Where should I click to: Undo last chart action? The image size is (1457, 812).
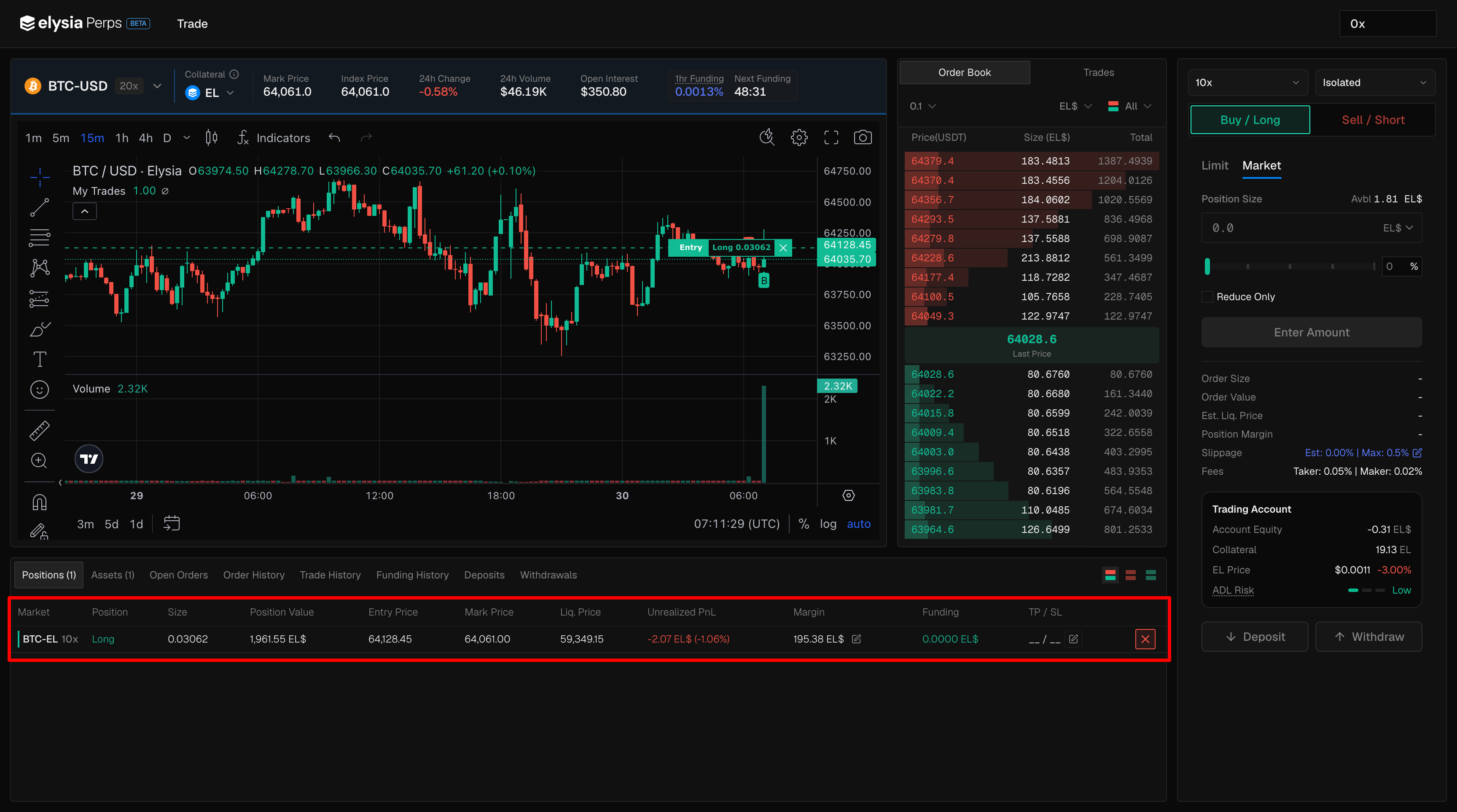(x=334, y=137)
